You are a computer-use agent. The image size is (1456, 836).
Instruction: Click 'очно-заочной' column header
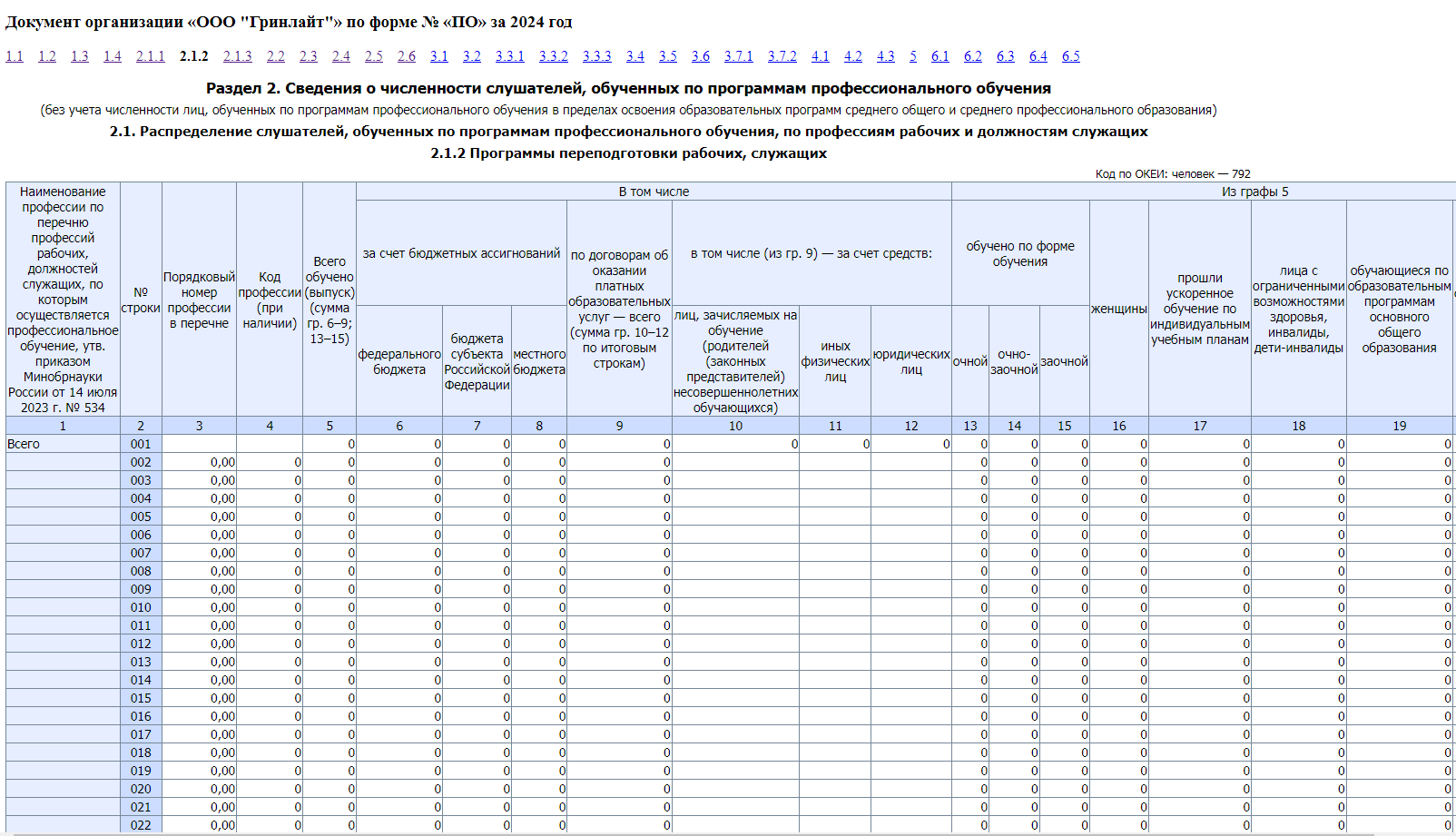click(1014, 361)
